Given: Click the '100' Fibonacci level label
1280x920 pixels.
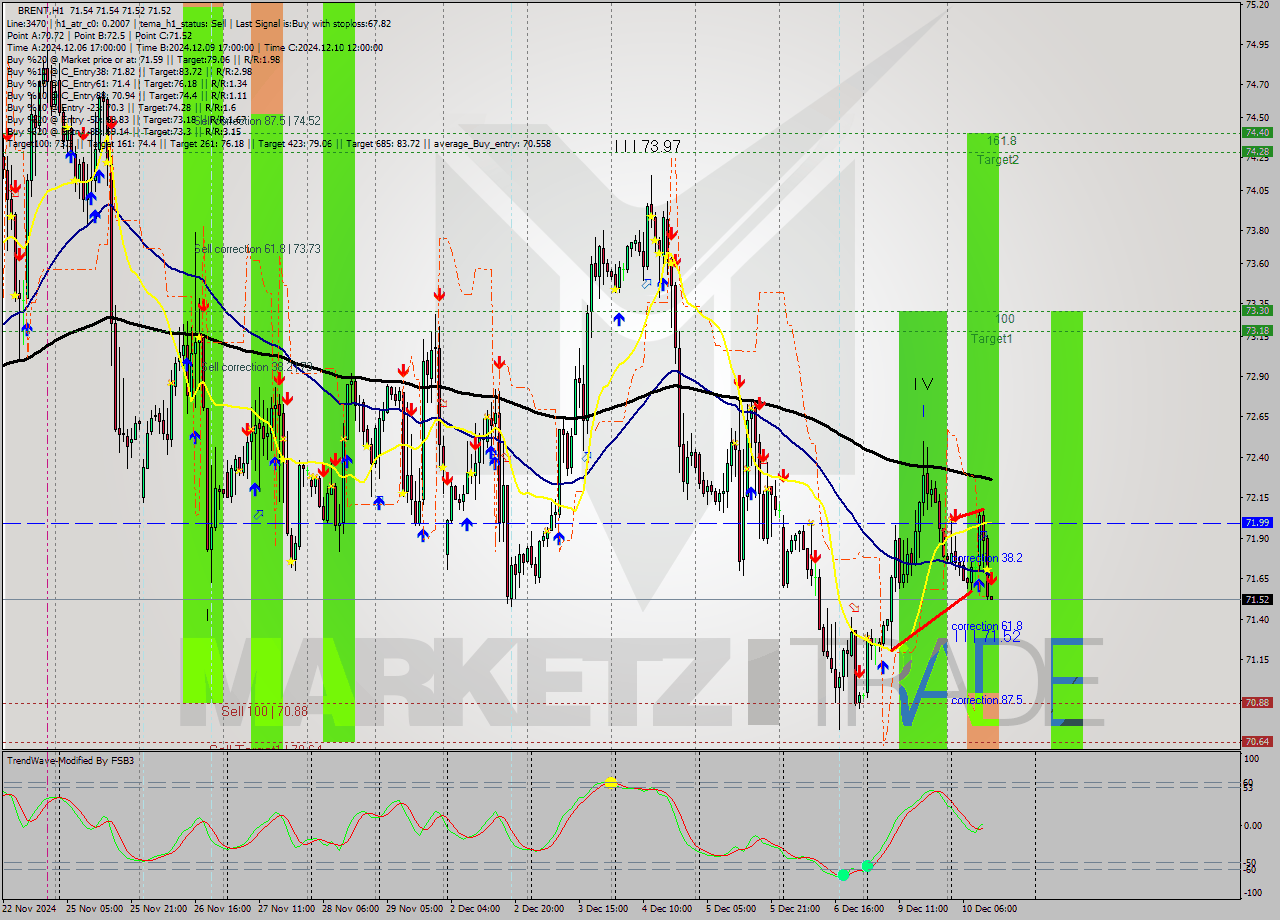Looking at the screenshot, I should click(x=1005, y=319).
